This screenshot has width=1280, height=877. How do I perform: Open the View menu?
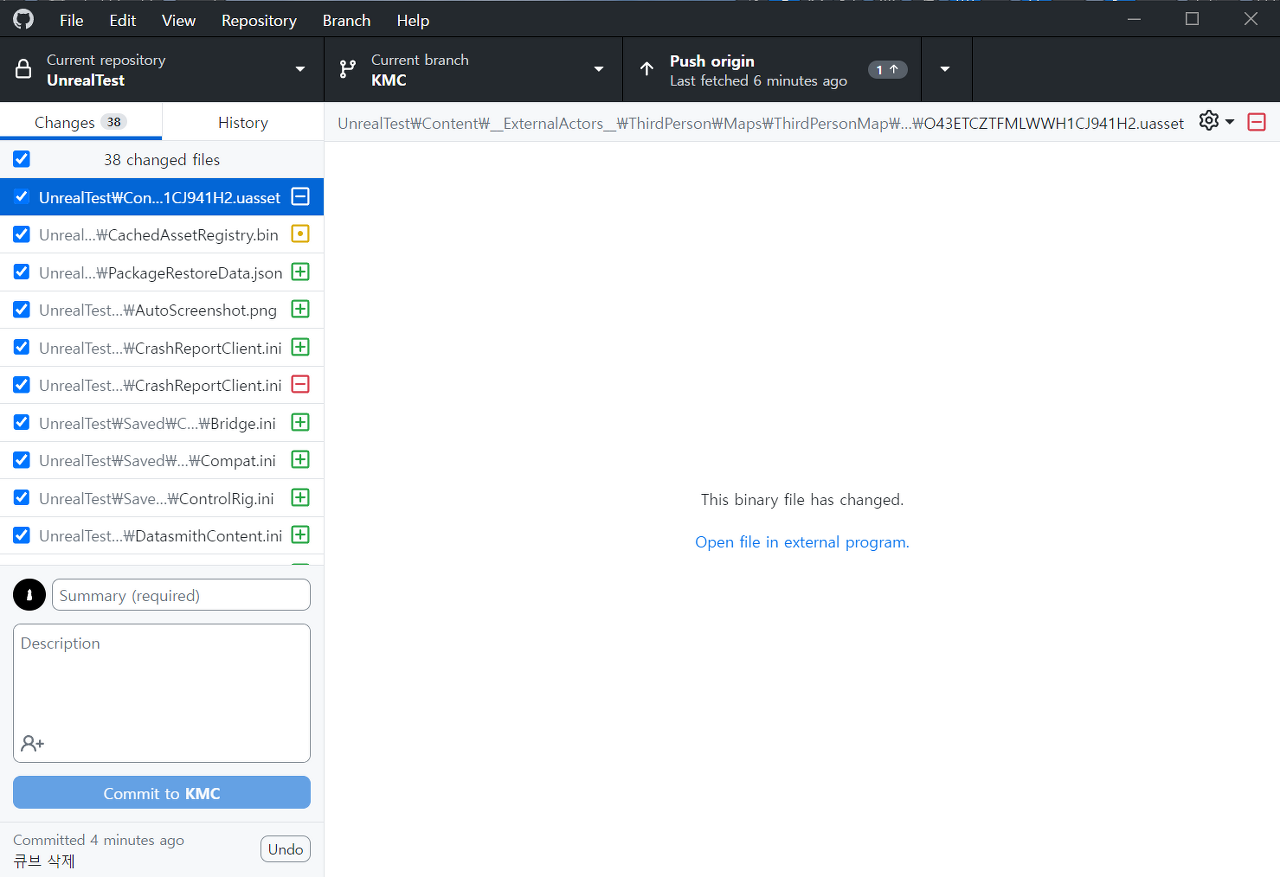pyautogui.click(x=179, y=20)
